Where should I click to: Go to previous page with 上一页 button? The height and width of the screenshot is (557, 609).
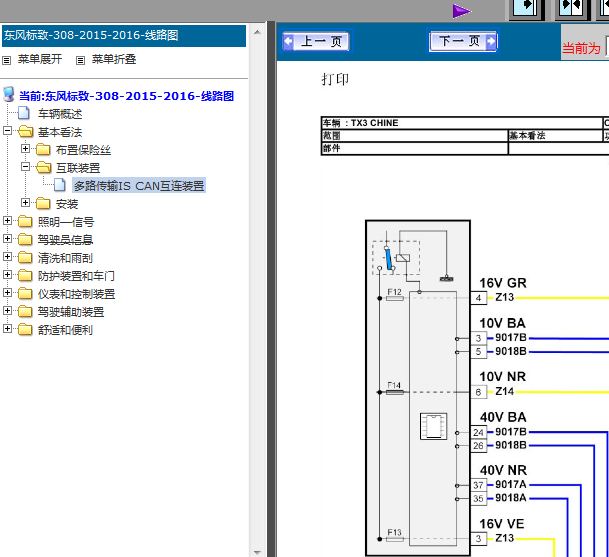316,41
